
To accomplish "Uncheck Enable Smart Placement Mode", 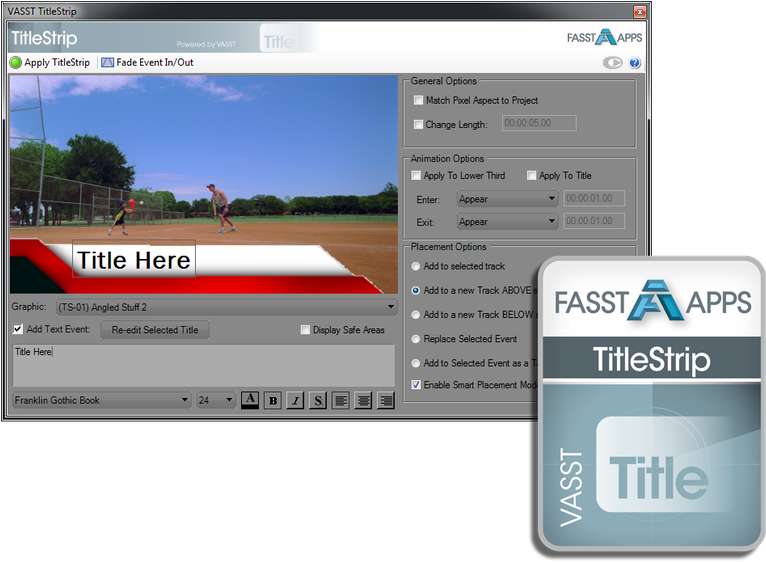I will point(416,385).
